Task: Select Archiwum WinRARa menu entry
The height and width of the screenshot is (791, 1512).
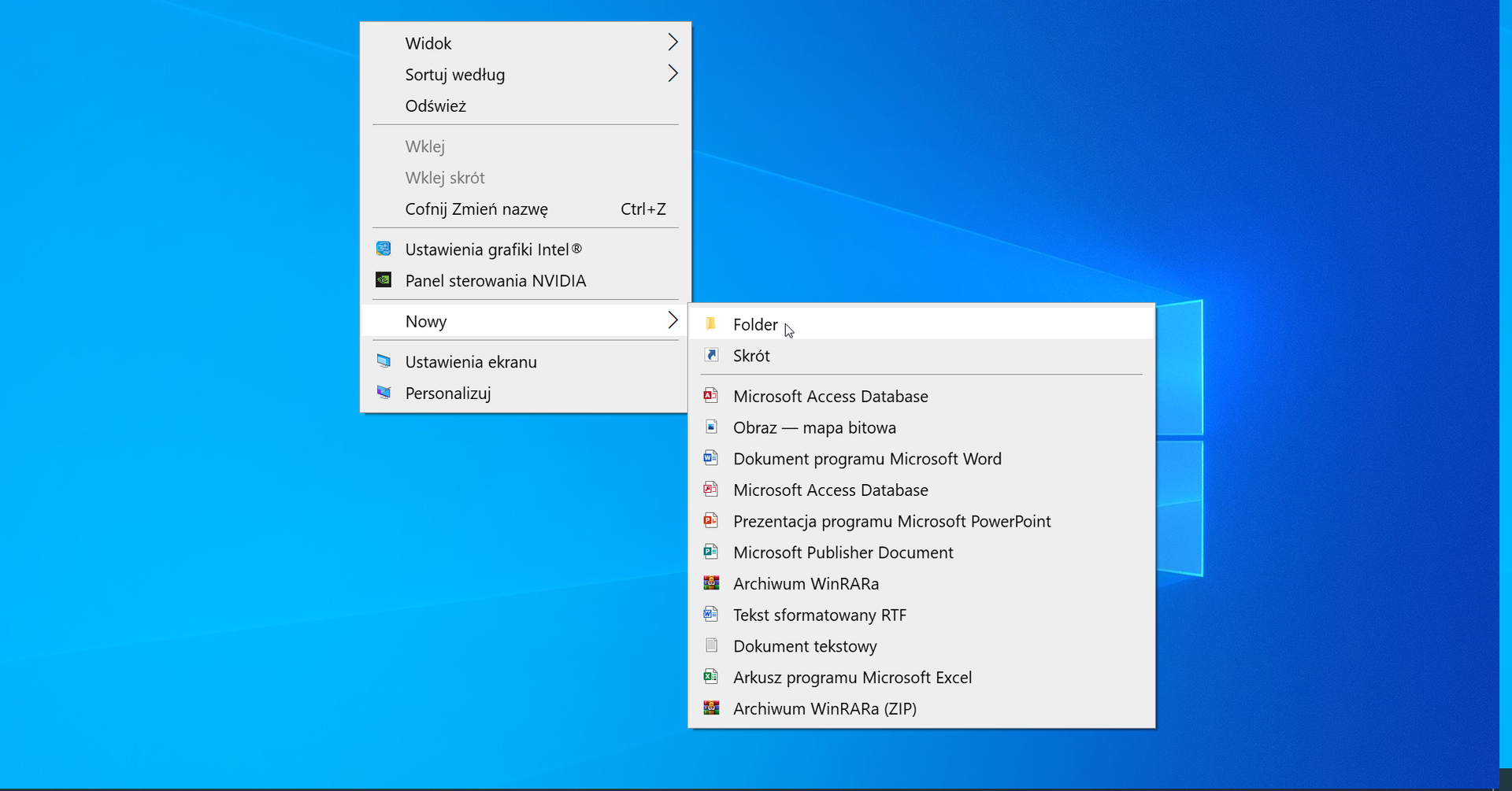Action: pos(806,583)
